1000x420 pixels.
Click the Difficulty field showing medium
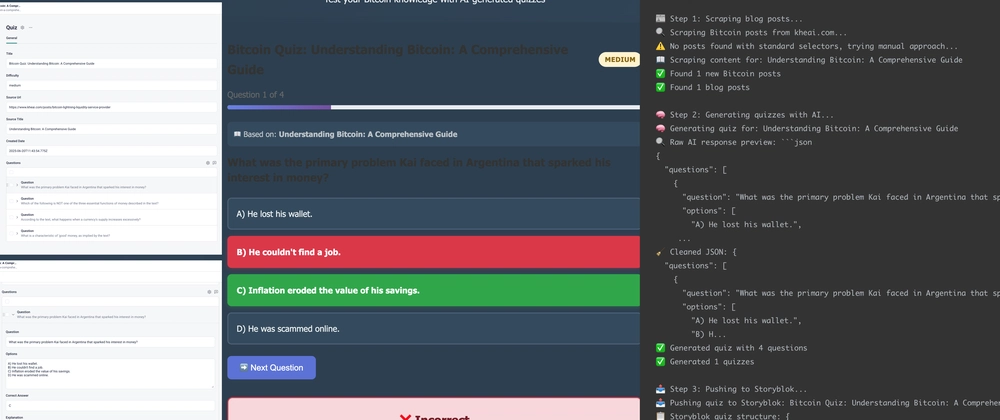tap(112, 85)
